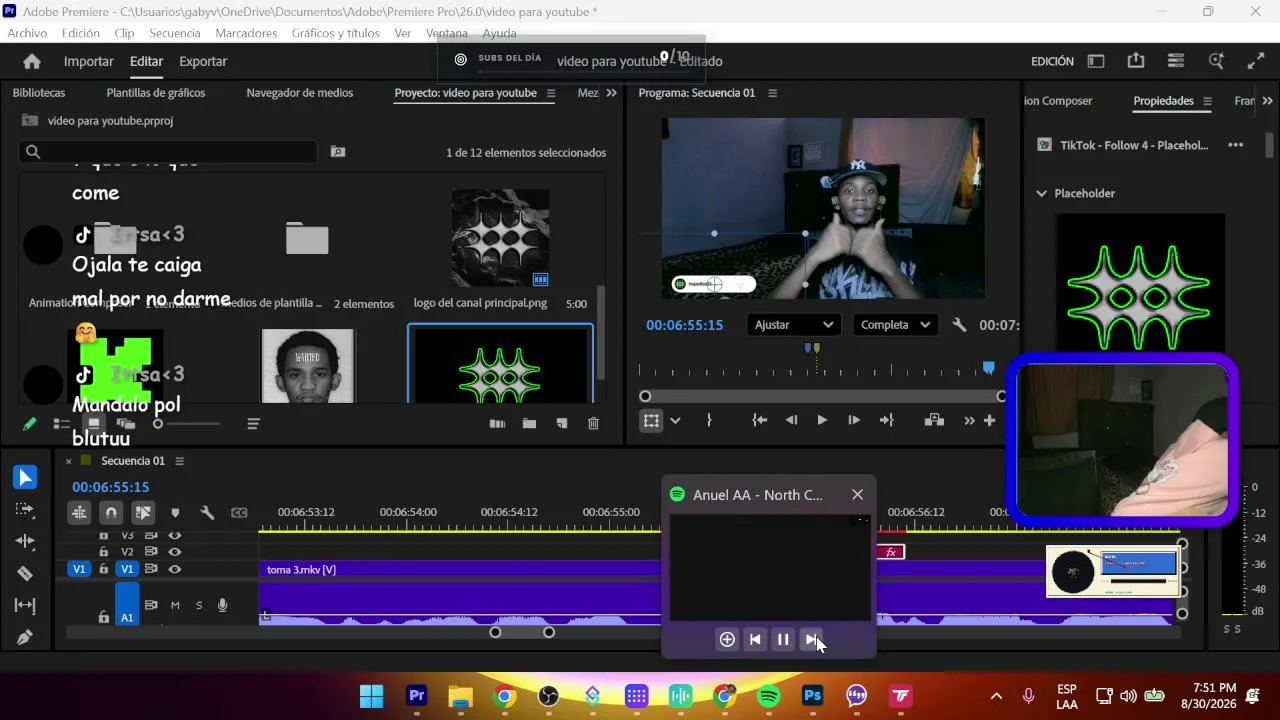Screen dimensions: 1280x720
Task: Open the Secuencia 01 timeline panel menu
Action: pos(180,461)
